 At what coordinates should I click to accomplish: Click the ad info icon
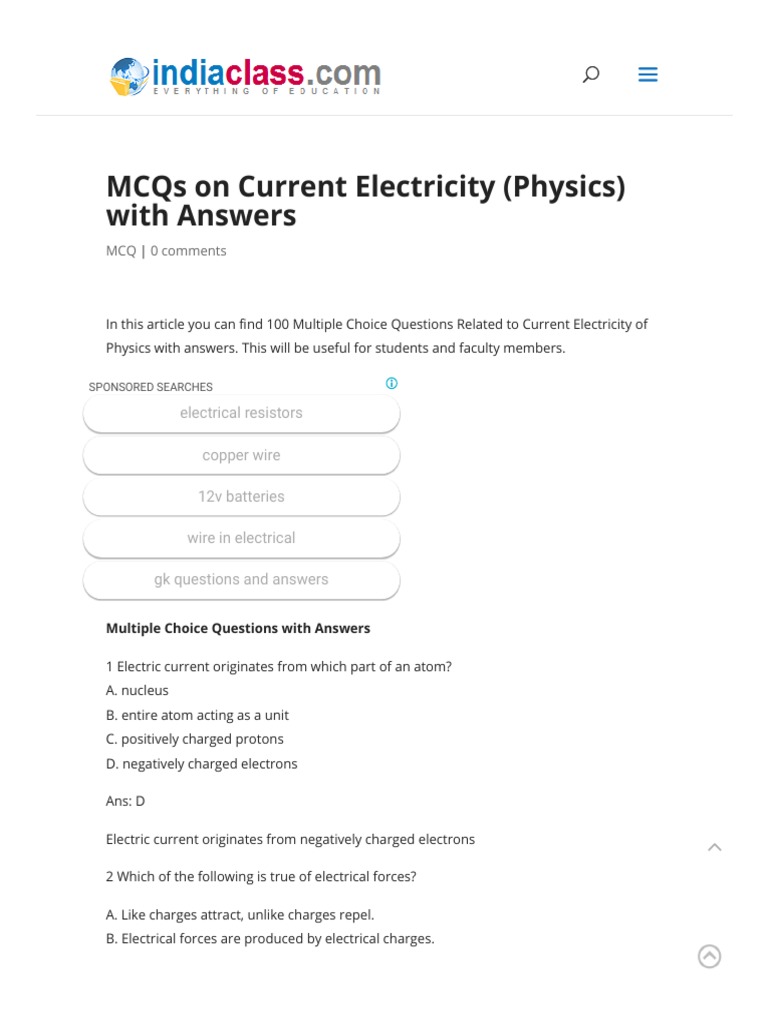pos(392,383)
